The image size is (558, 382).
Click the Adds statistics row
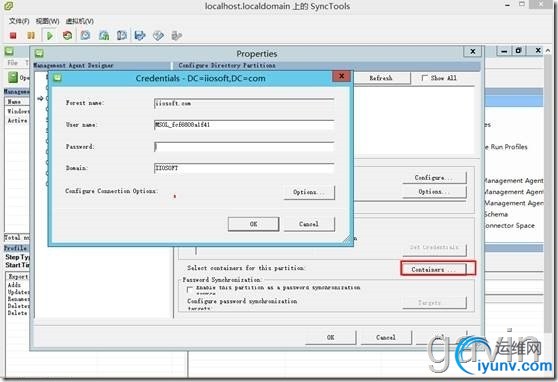15,285
